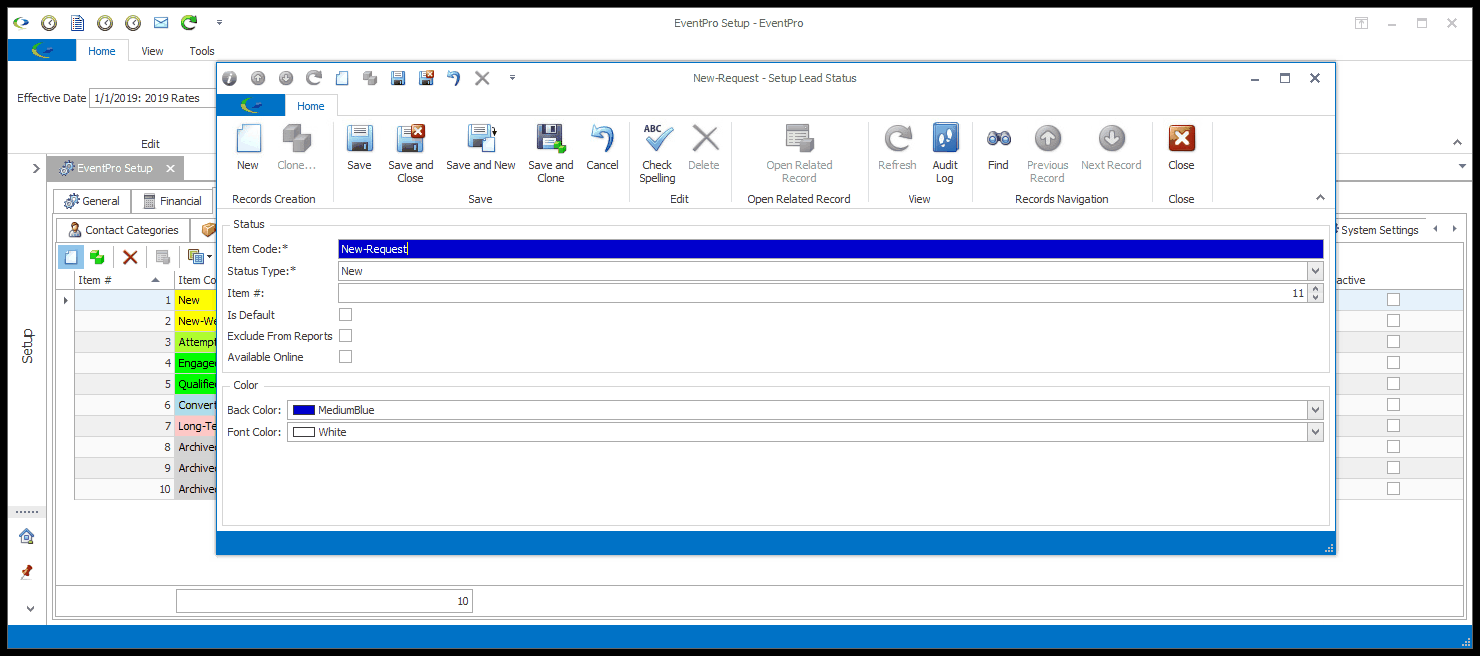The width and height of the screenshot is (1480, 656).
Task: Run Check Spelling from the ribbon
Action: point(657,154)
